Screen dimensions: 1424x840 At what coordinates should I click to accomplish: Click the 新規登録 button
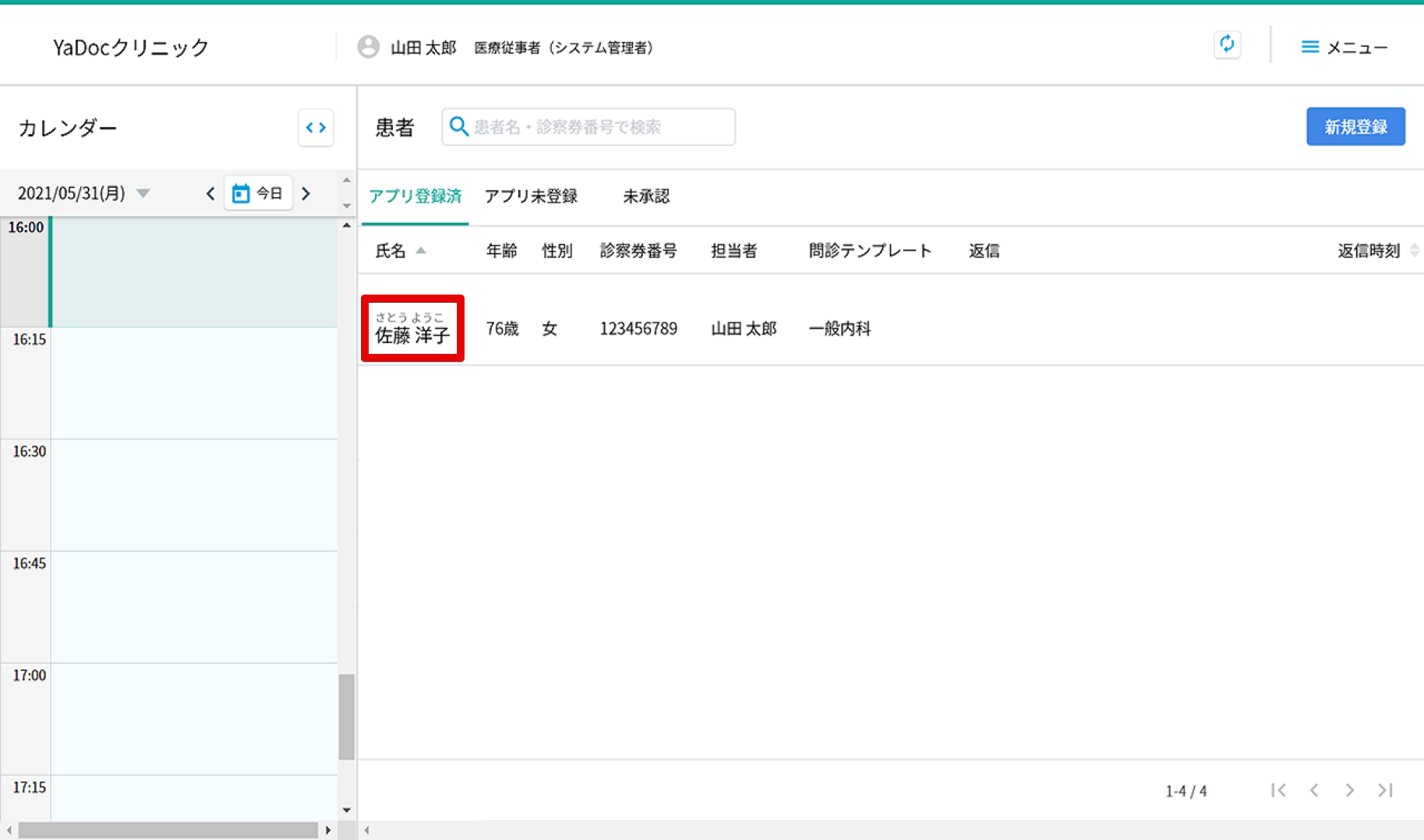pyautogui.click(x=1355, y=126)
